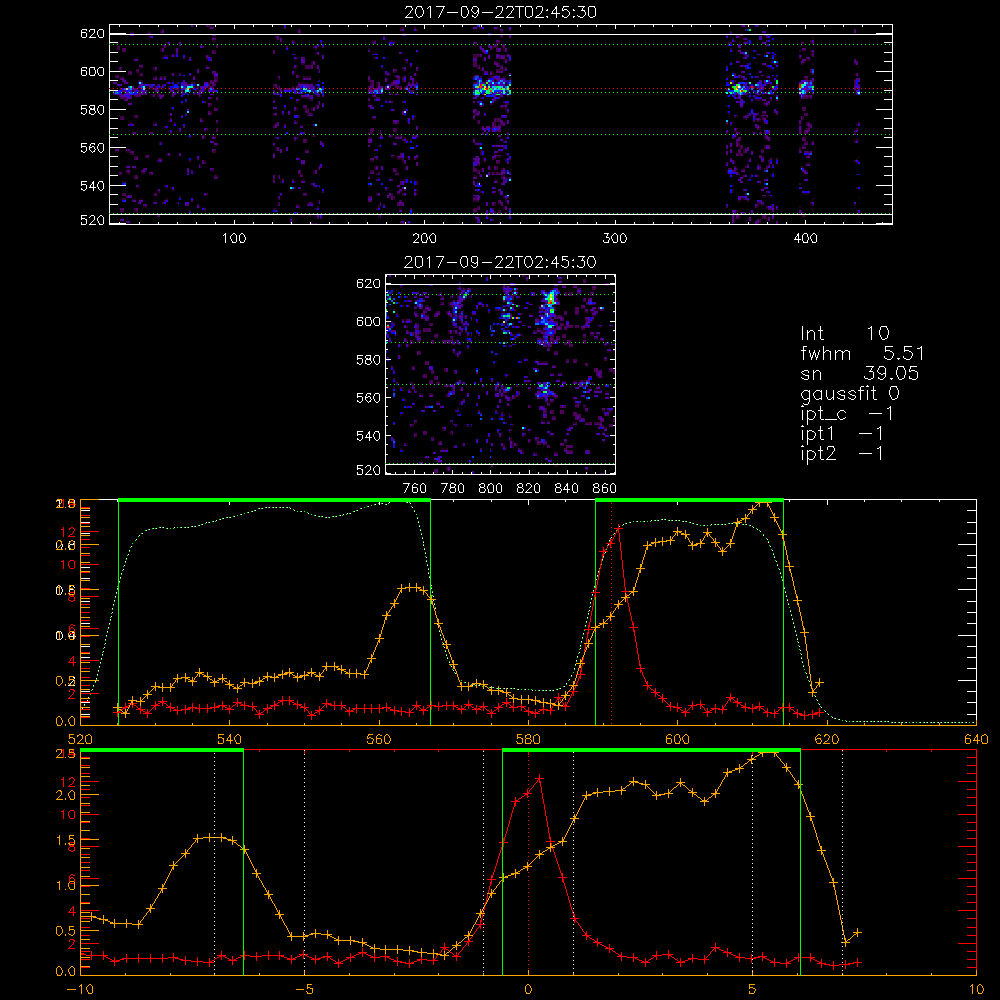Click x-axis label 300 on top image
Screen dimensions: 1000x1000
coord(615,239)
